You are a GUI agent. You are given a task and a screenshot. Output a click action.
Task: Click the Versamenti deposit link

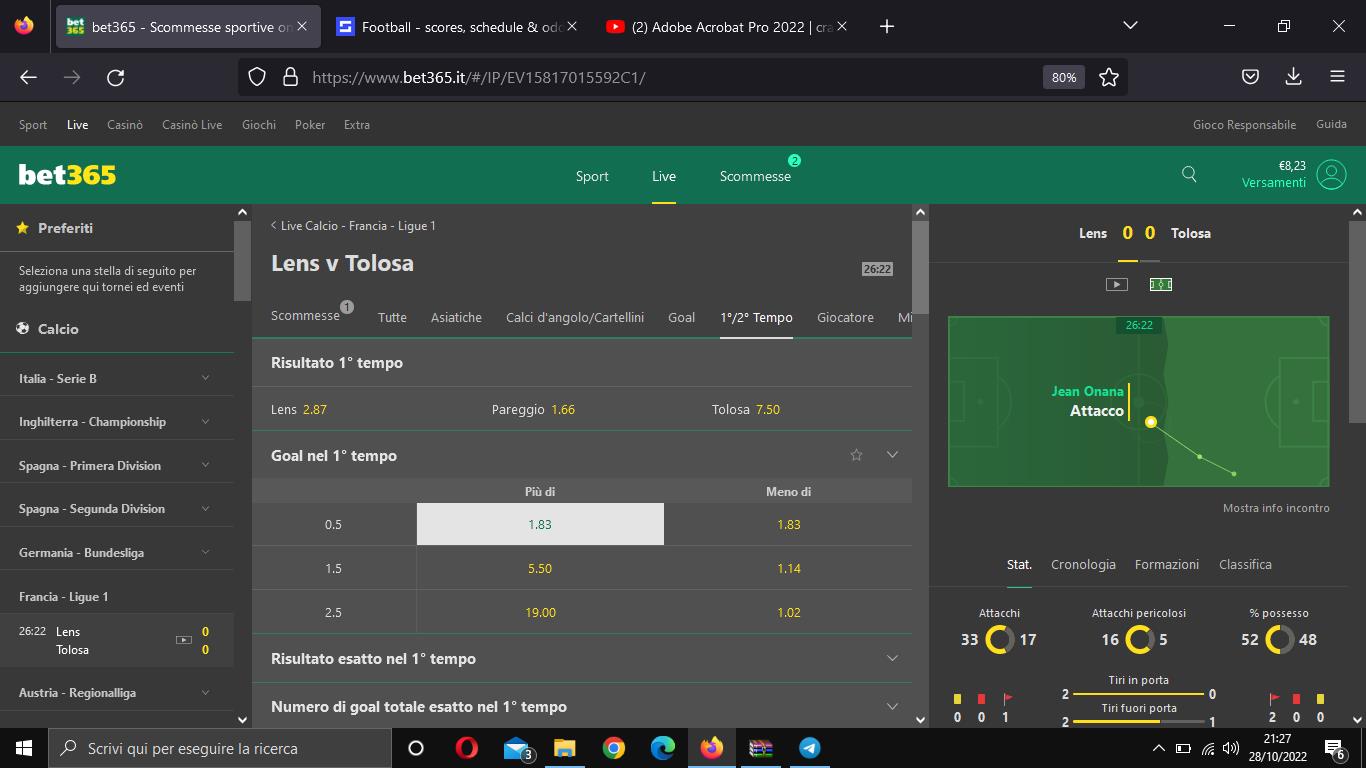[1273, 183]
